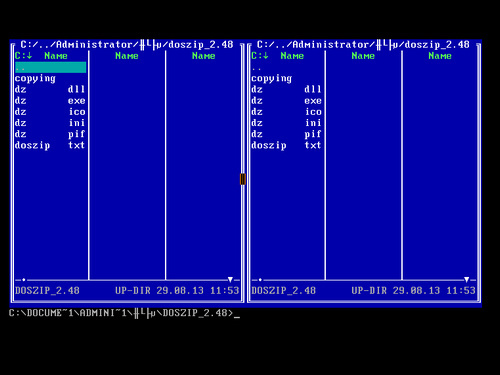Select 'dz exe' file in left panel

[x=50, y=101]
